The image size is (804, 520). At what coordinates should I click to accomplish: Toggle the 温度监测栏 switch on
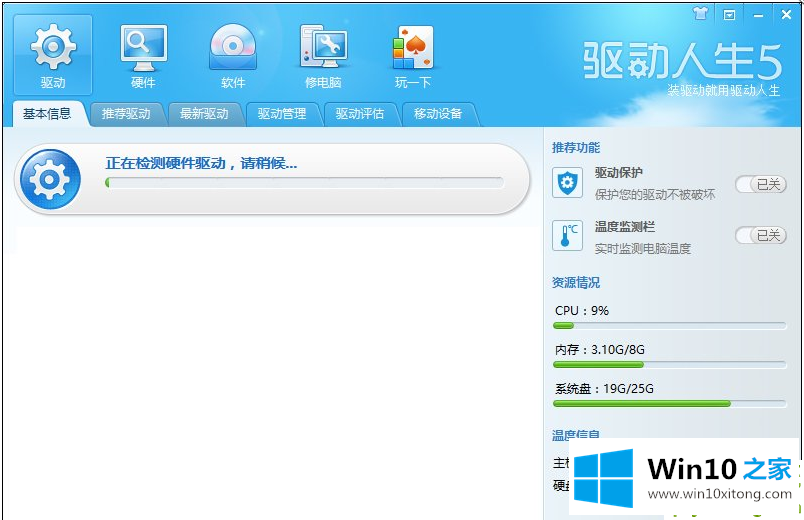pyautogui.click(x=761, y=235)
